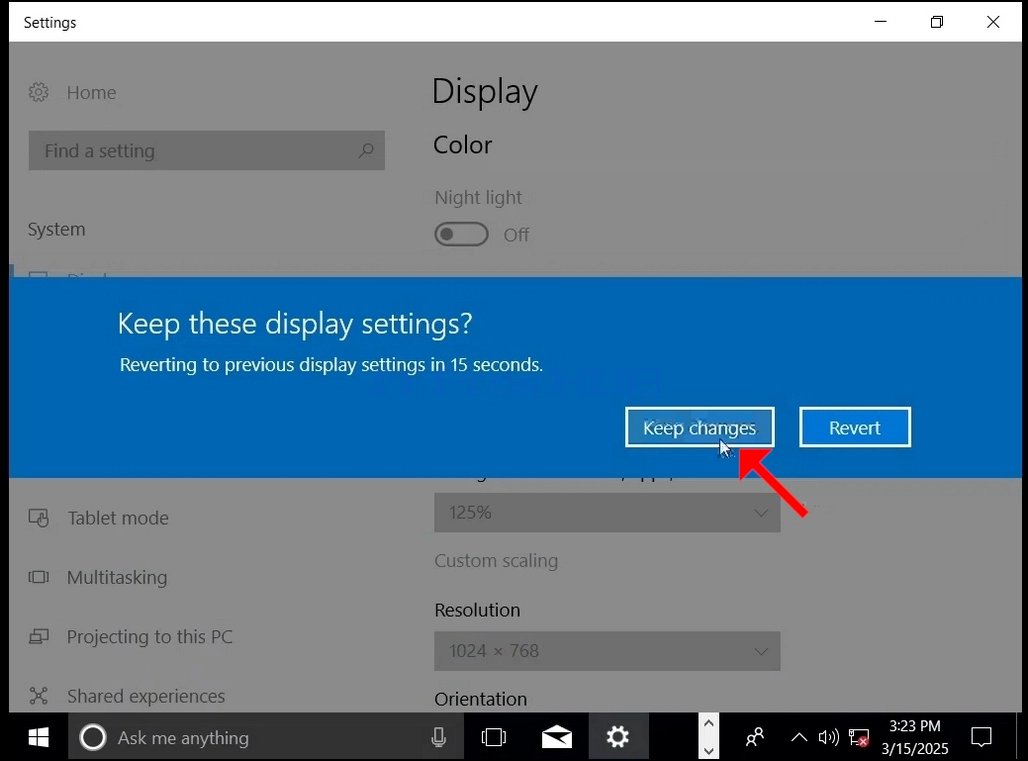Click the Find a setting search box
The width and height of the screenshot is (1028, 761).
(207, 151)
